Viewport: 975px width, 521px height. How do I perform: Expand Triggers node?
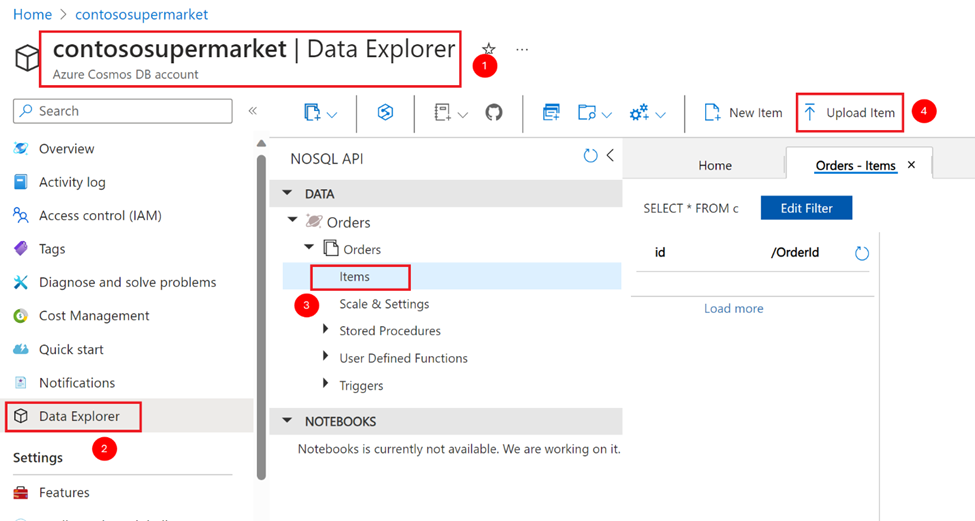click(x=325, y=384)
